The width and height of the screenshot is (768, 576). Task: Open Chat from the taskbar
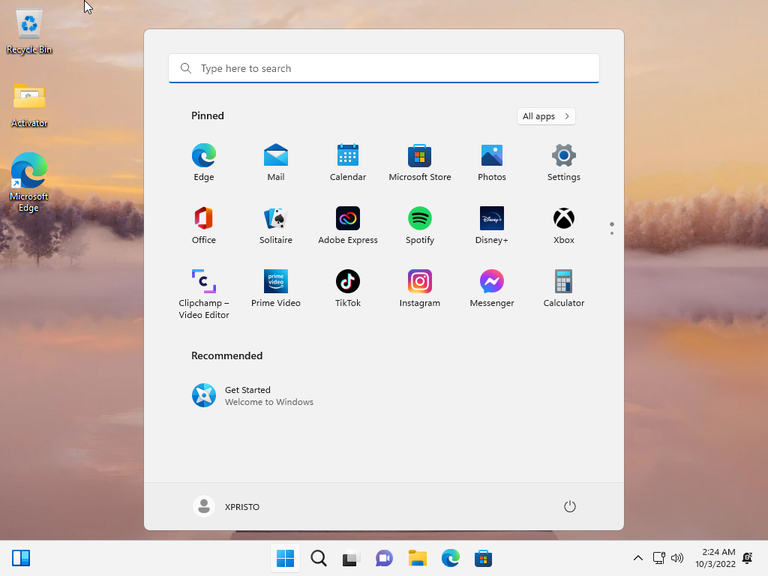point(384,558)
